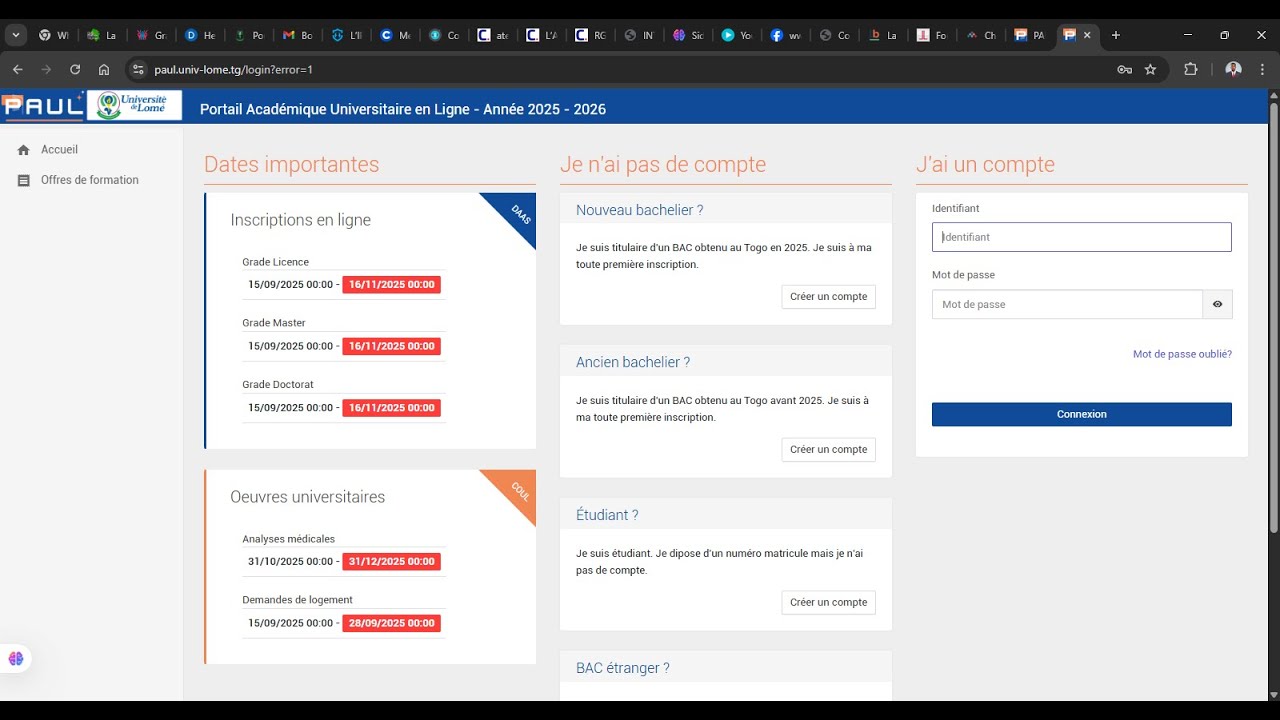Click the DAAS corner ribbon
1280x720 pixels.
tap(517, 213)
